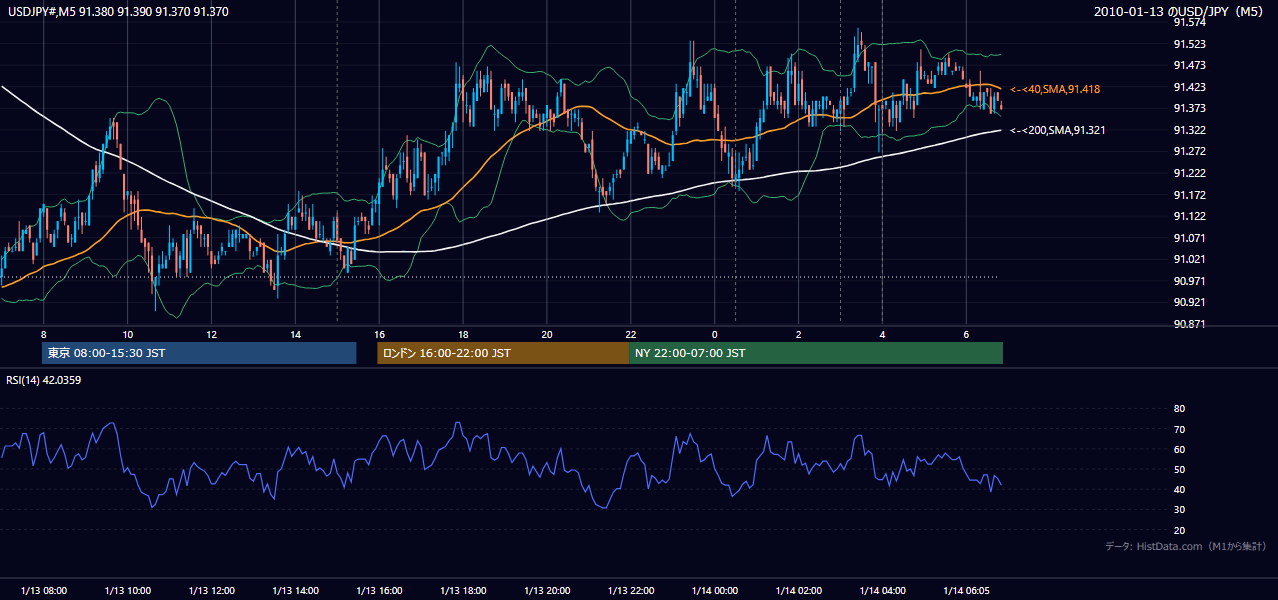Click the 91.172 price axis label
The width and height of the screenshot is (1278, 600).
(x=1189, y=195)
